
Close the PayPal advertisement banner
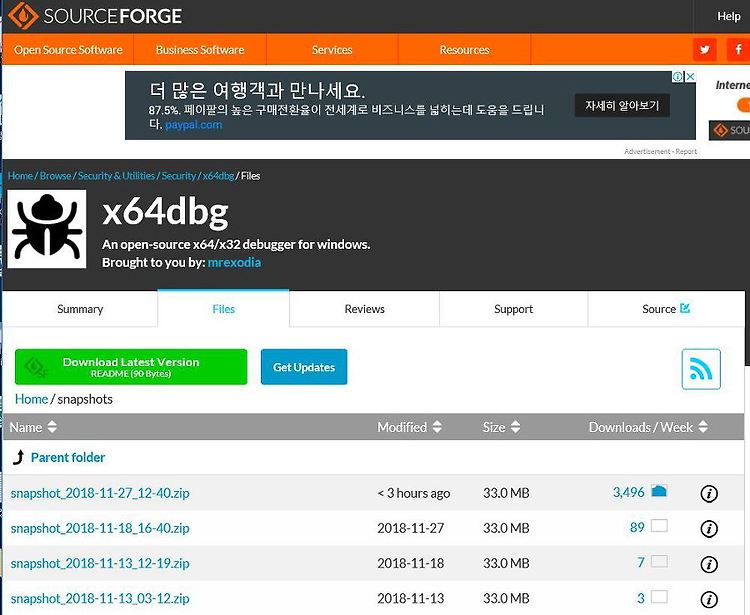(x=690, y=77)
